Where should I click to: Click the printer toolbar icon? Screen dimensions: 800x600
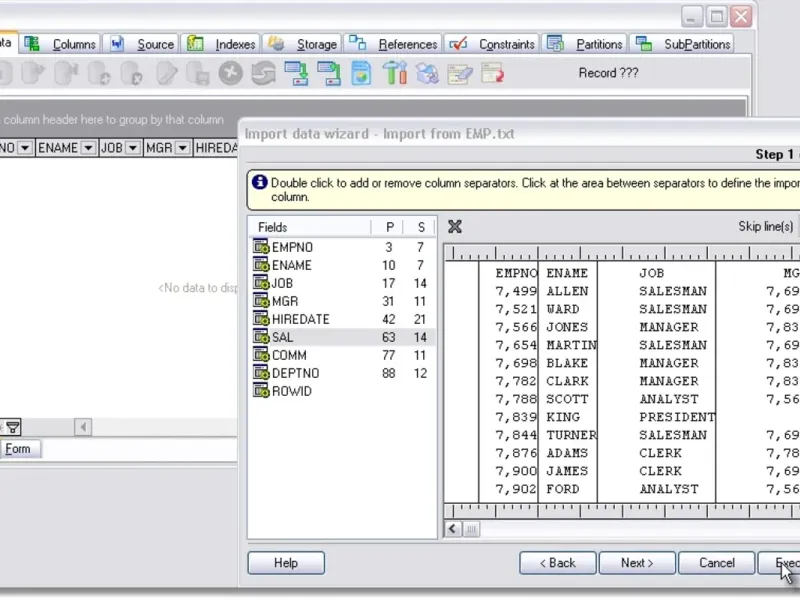[x=427, y=73]
